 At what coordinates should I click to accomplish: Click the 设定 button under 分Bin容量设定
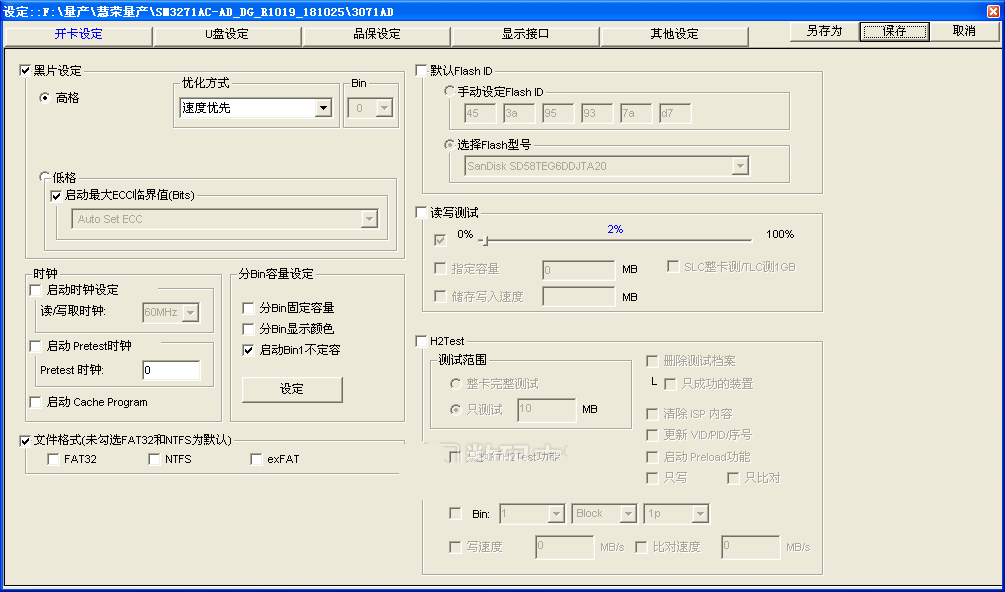coord(292,389)
